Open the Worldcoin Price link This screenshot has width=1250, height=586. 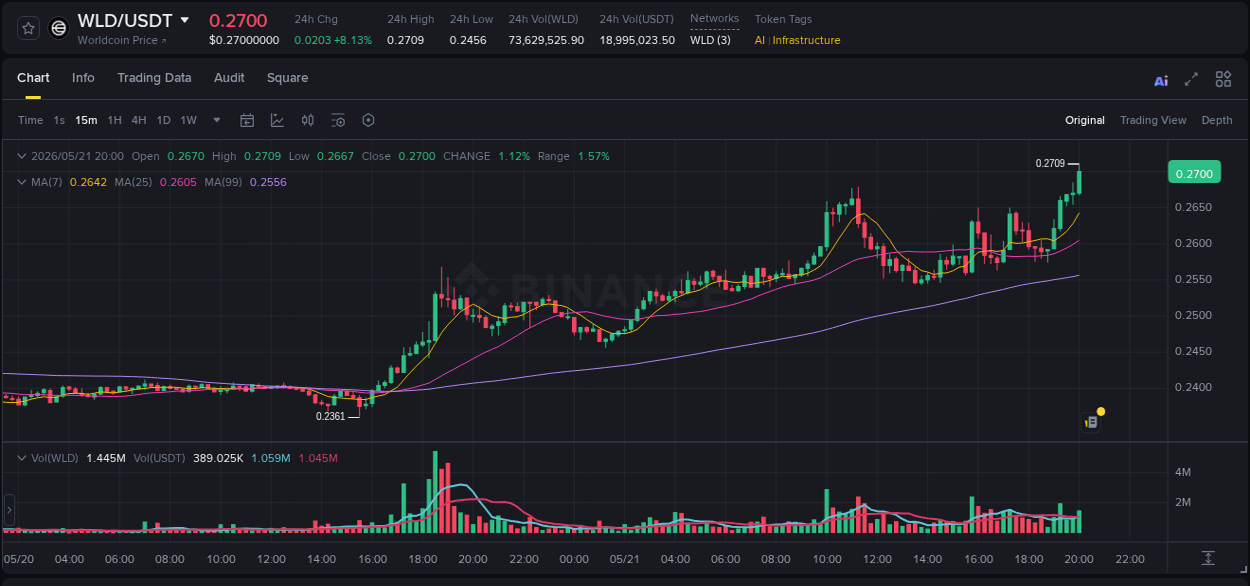122,40
